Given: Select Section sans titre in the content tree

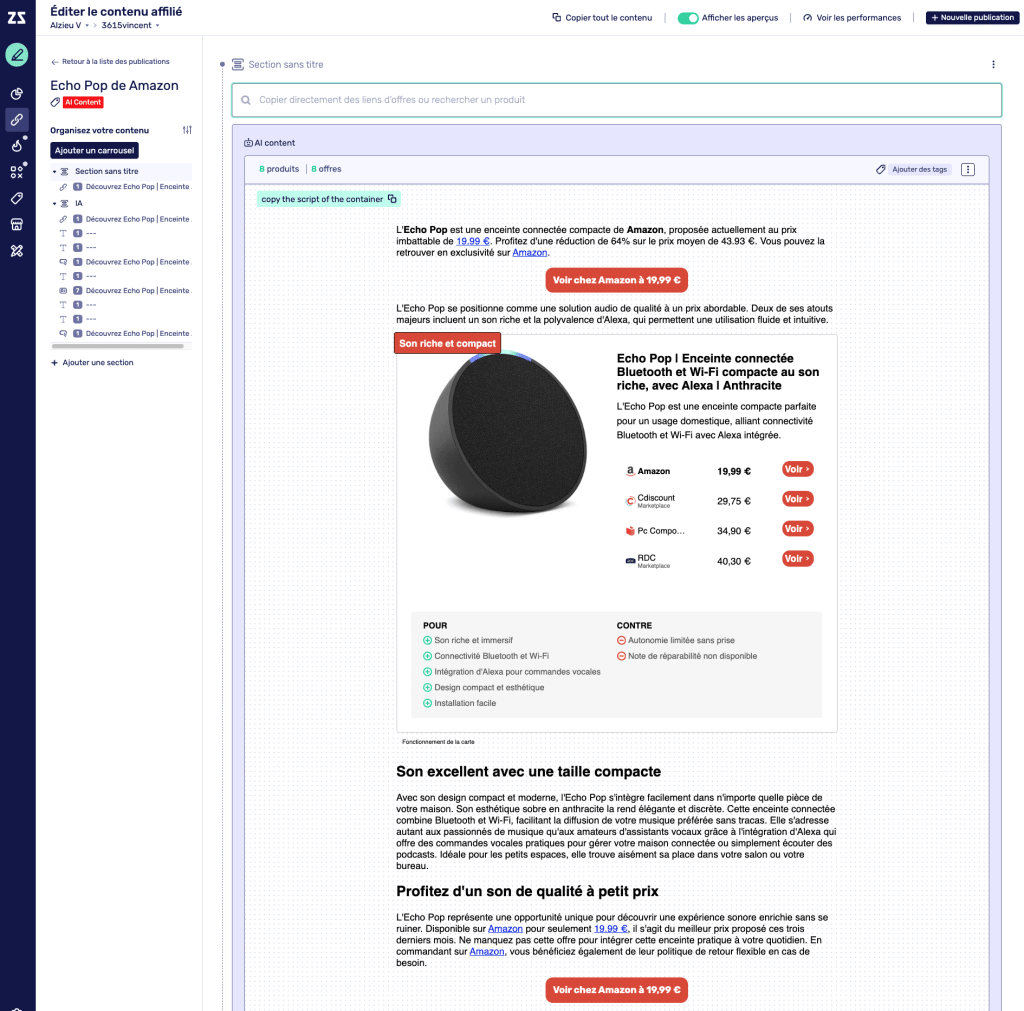Looking at the screenshot, I should 106,172.
